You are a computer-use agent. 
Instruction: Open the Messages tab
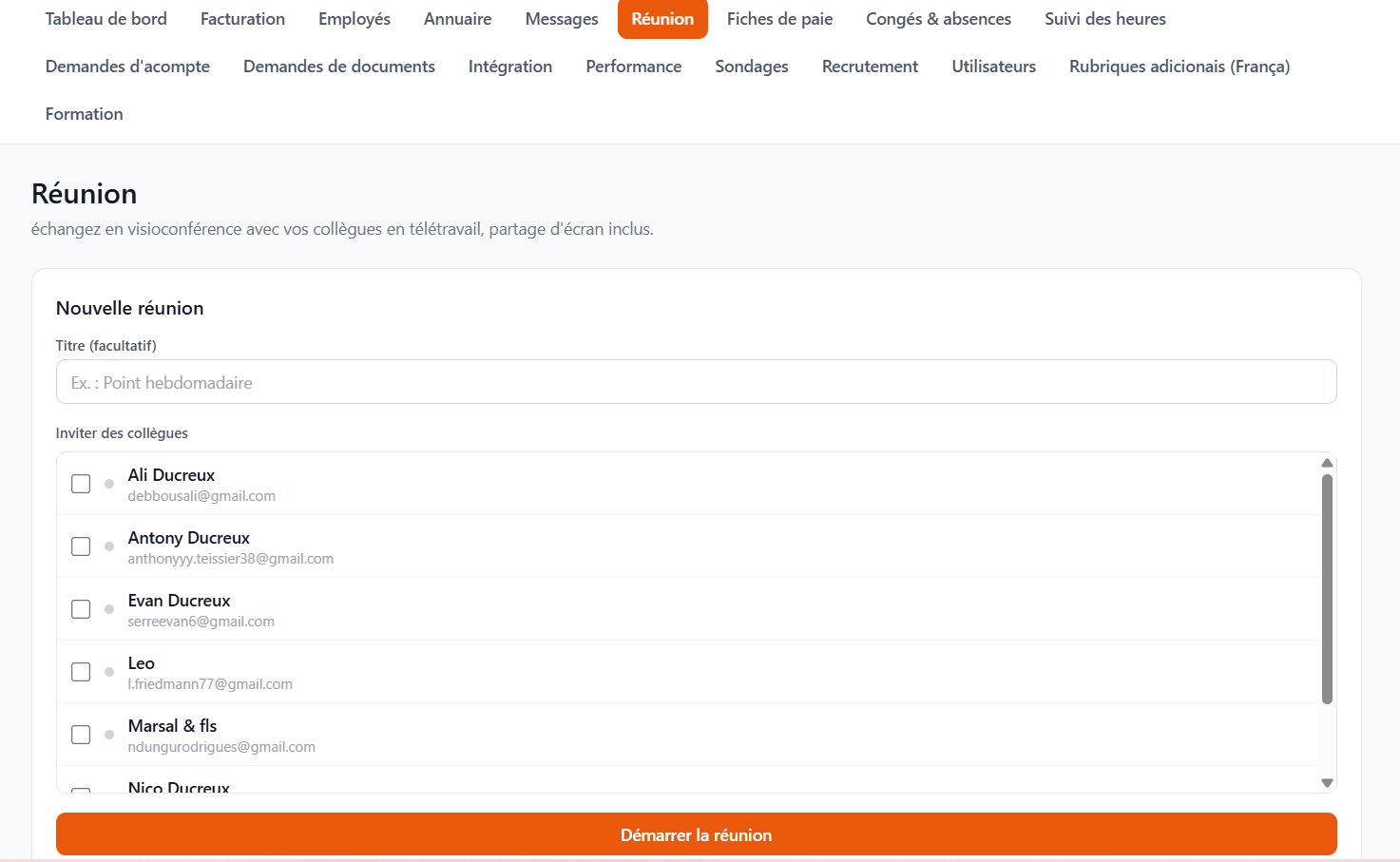point(562,19)
